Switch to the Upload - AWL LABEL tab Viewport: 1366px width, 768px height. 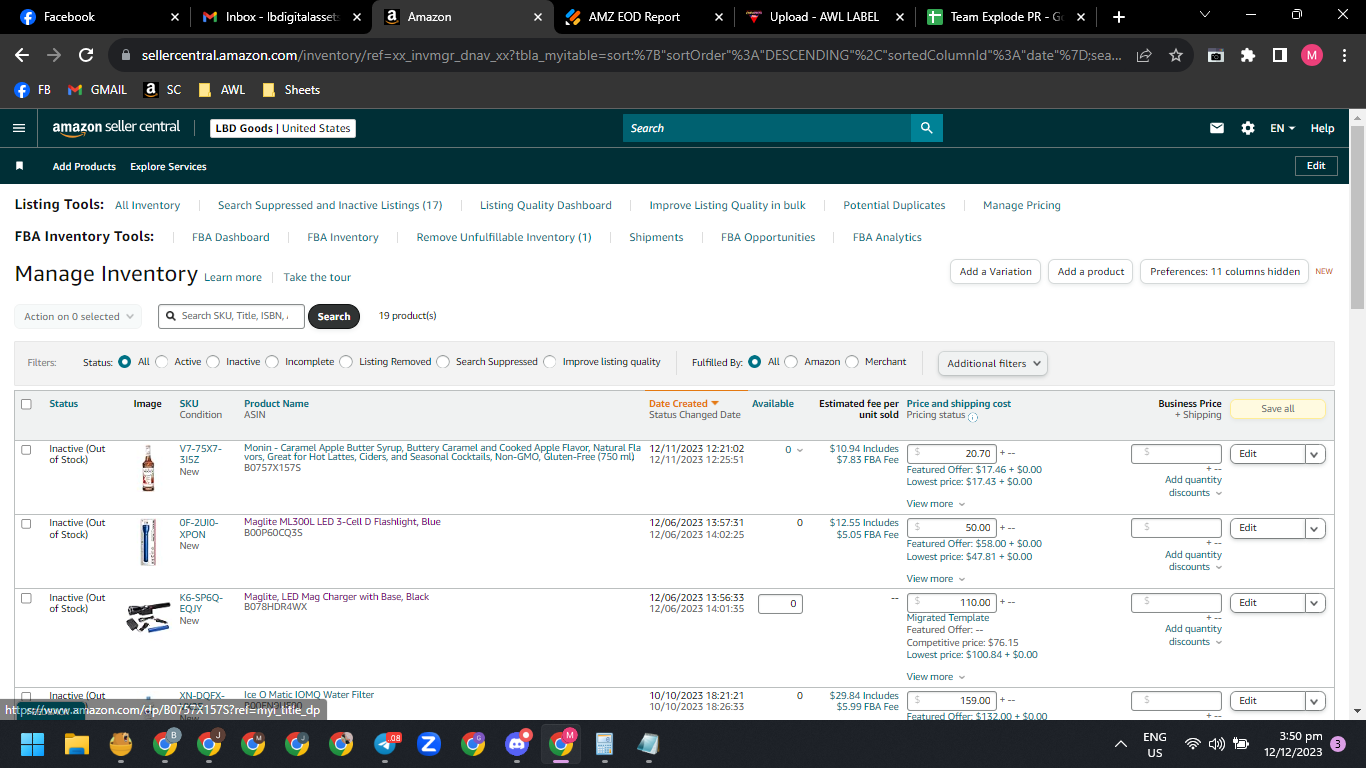[825, 17]
